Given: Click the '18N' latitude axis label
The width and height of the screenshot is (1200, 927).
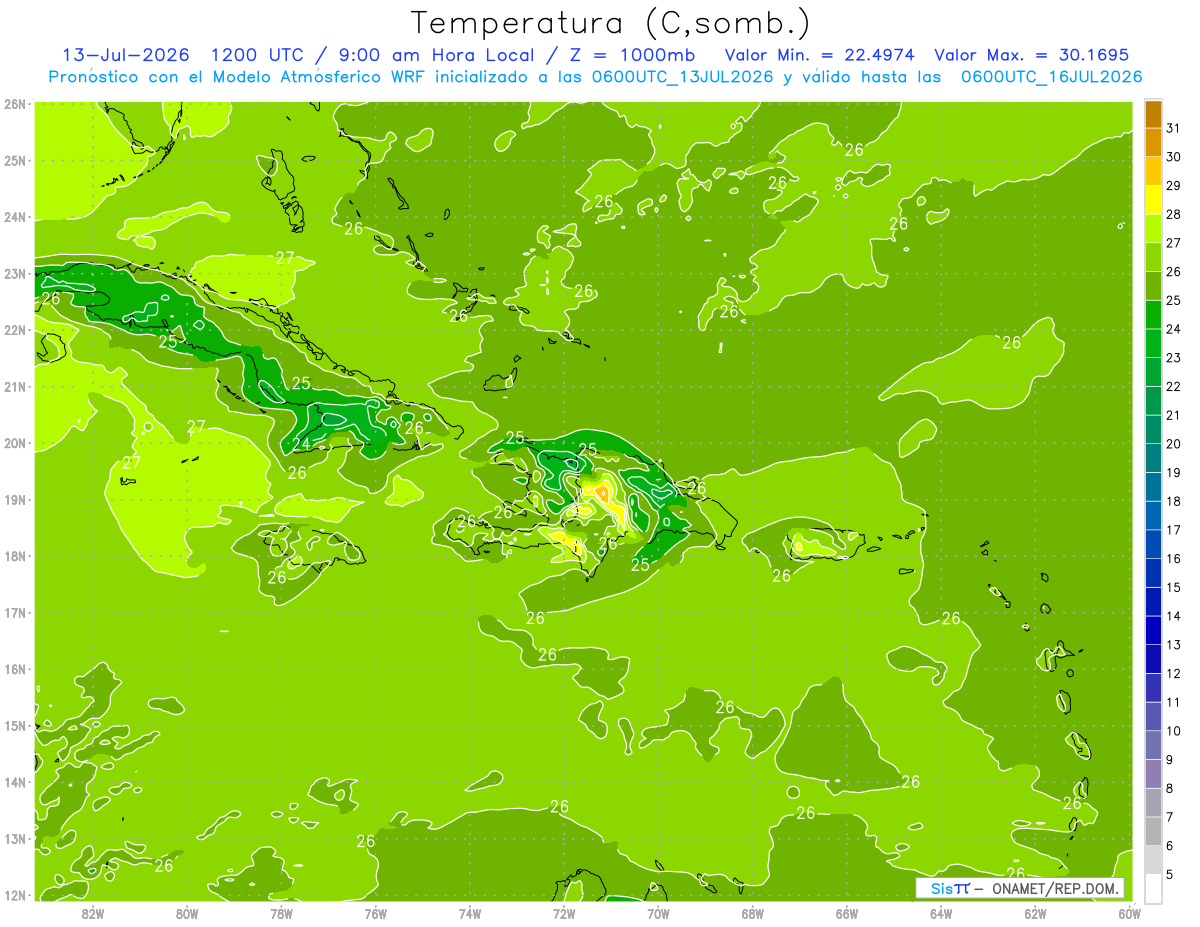Looking at the screenshot, I should tap(15, 556).
